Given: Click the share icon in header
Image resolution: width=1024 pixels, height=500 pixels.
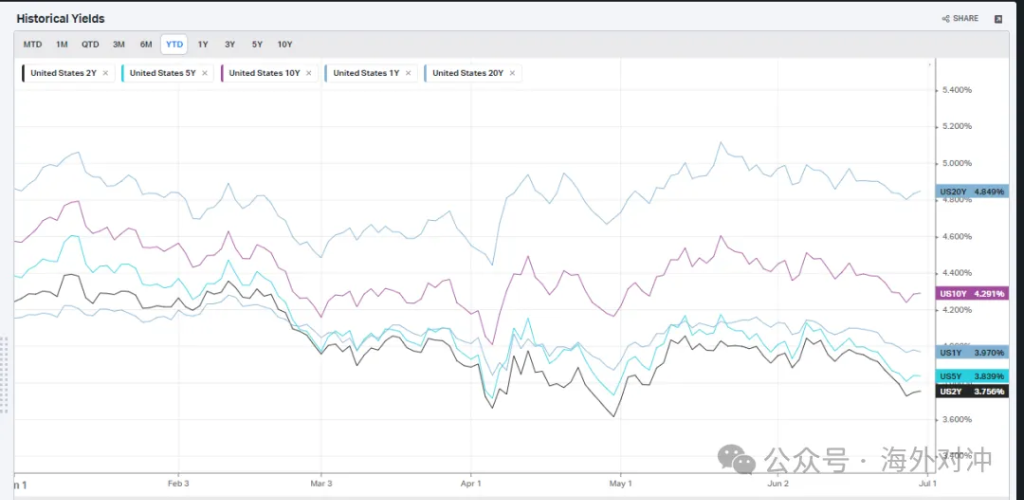Looking at the screenshot, I should [x=960, y=18].
